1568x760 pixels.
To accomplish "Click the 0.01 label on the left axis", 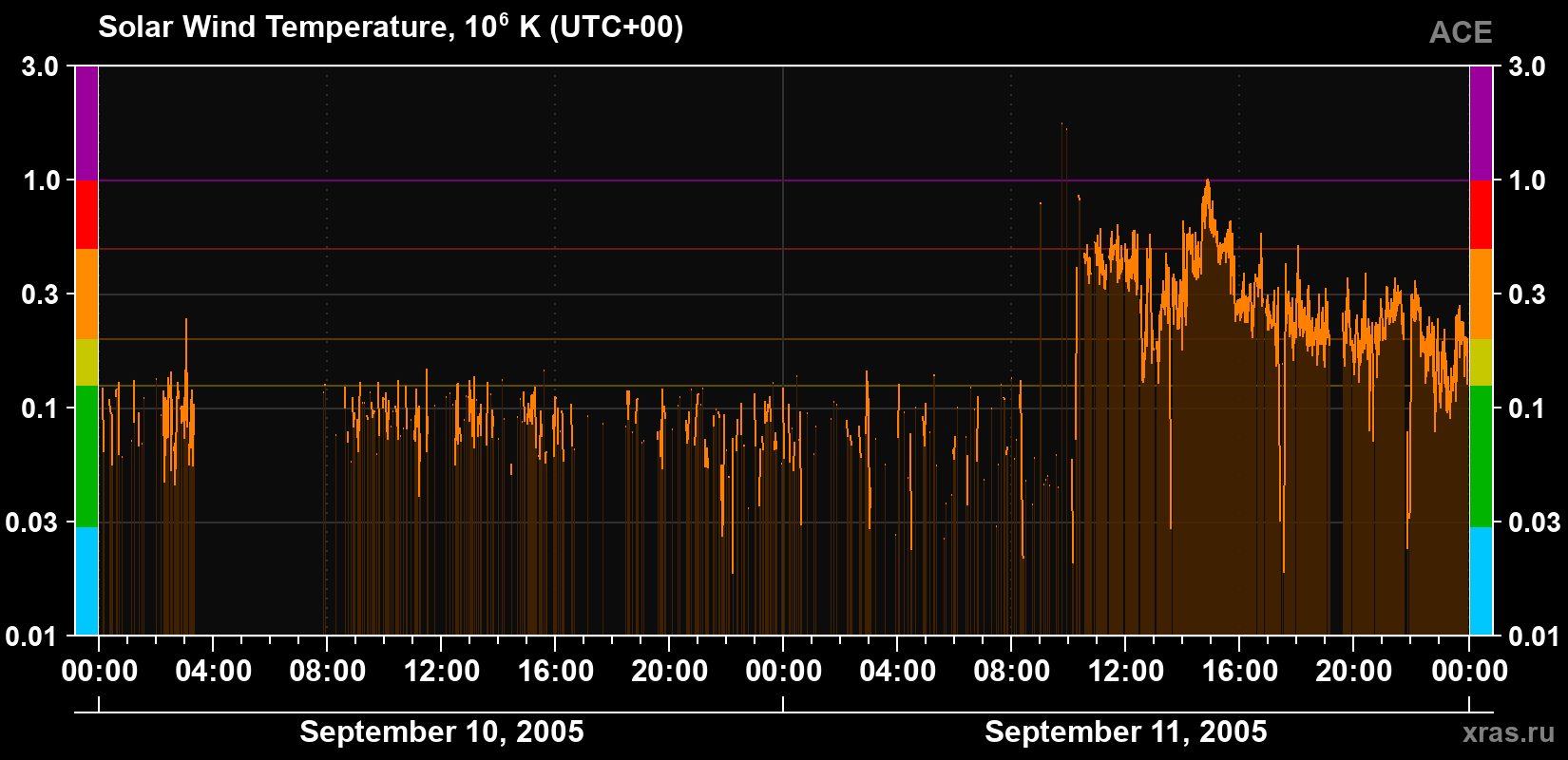I will pyautogui.click(x=32, y=636).
